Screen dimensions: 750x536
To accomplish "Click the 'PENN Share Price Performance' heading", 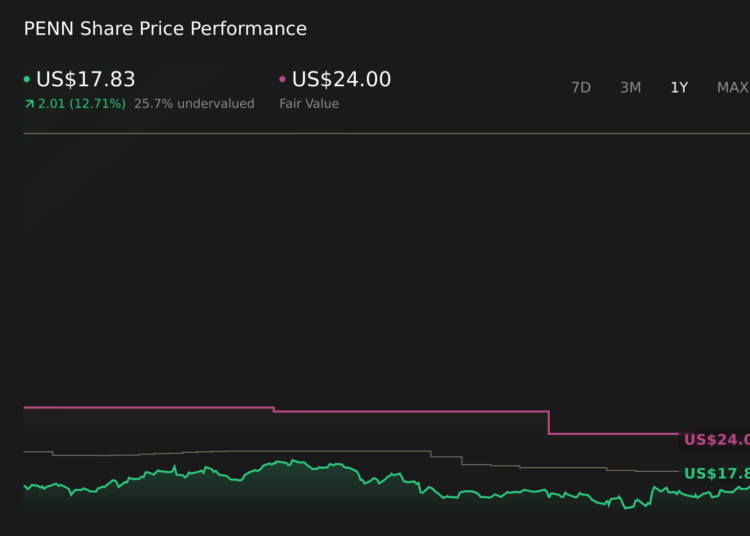I will [165, 29].
